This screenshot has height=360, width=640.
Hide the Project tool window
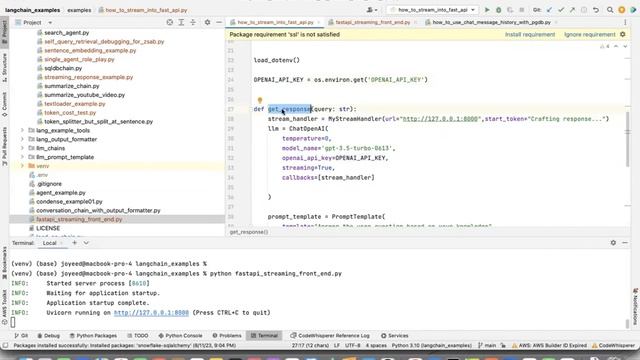pyautogui.click(x=219, y=22)
